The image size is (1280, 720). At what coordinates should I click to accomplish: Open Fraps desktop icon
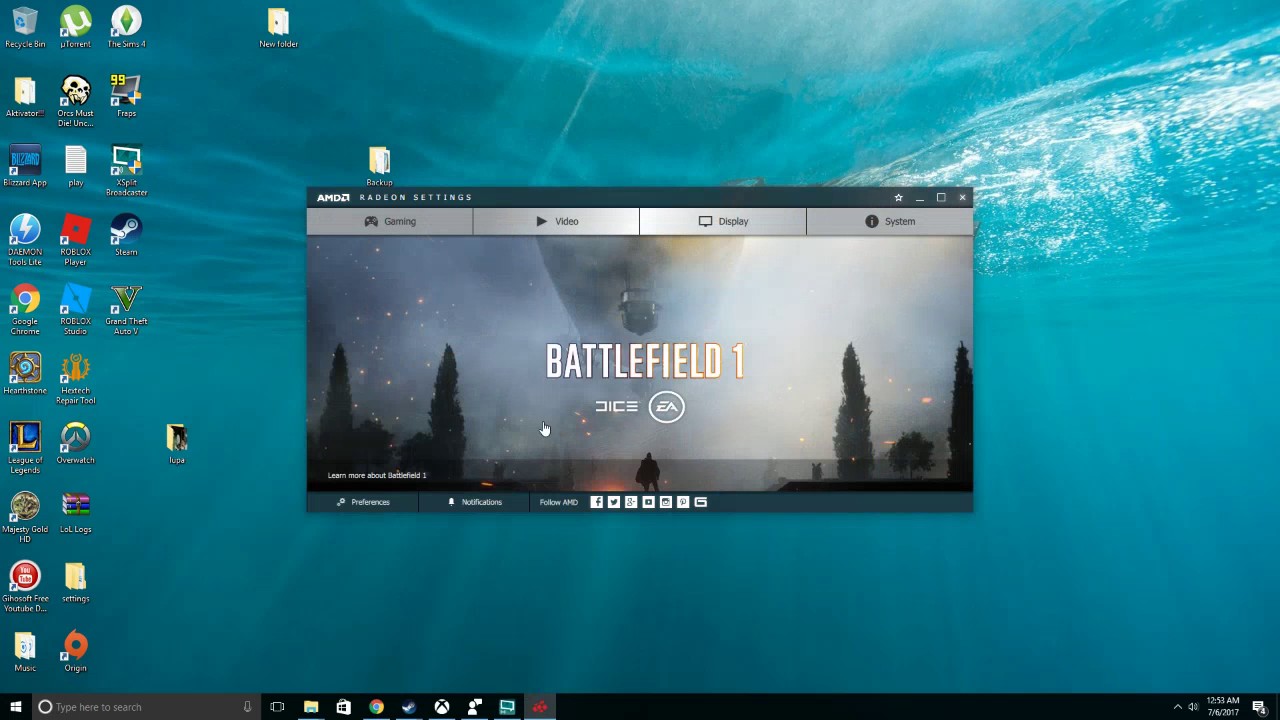tap(126, 97)
